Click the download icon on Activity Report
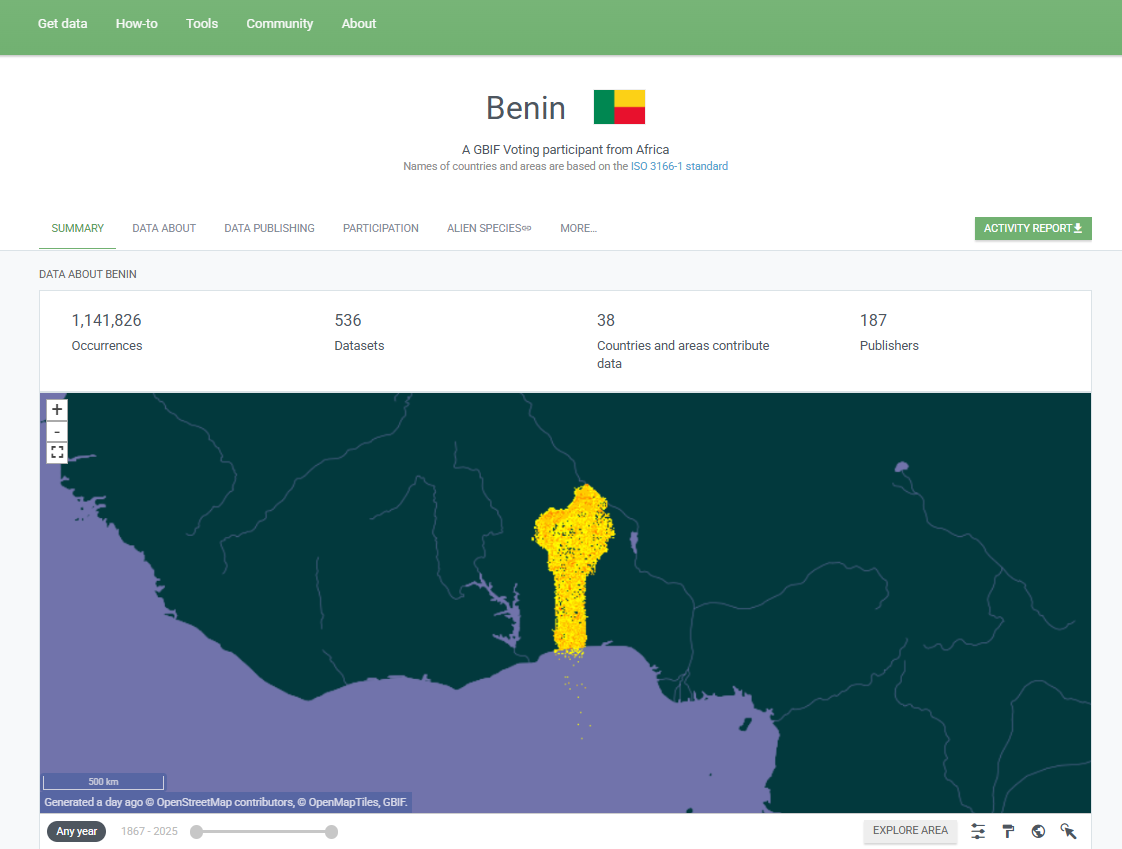This screenshot has height=849, width=1122. coord(1079,228)
